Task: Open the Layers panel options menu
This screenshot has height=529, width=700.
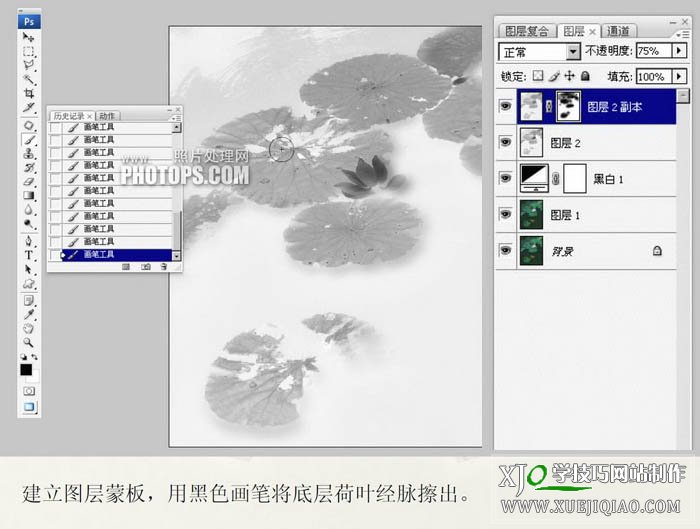Action: 681,33
